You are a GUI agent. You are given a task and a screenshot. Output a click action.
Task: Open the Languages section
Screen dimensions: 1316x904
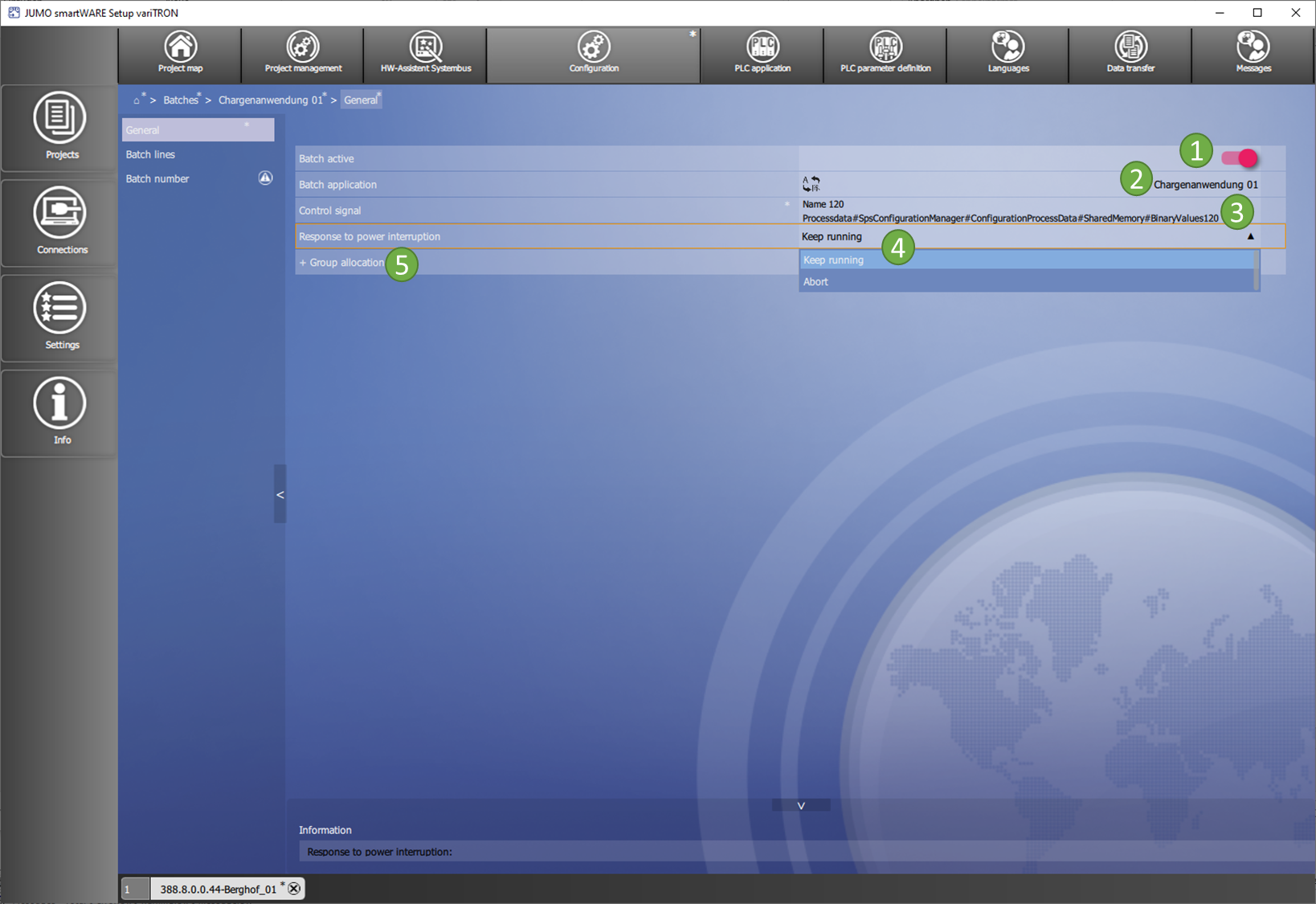tap(1007, 54)
